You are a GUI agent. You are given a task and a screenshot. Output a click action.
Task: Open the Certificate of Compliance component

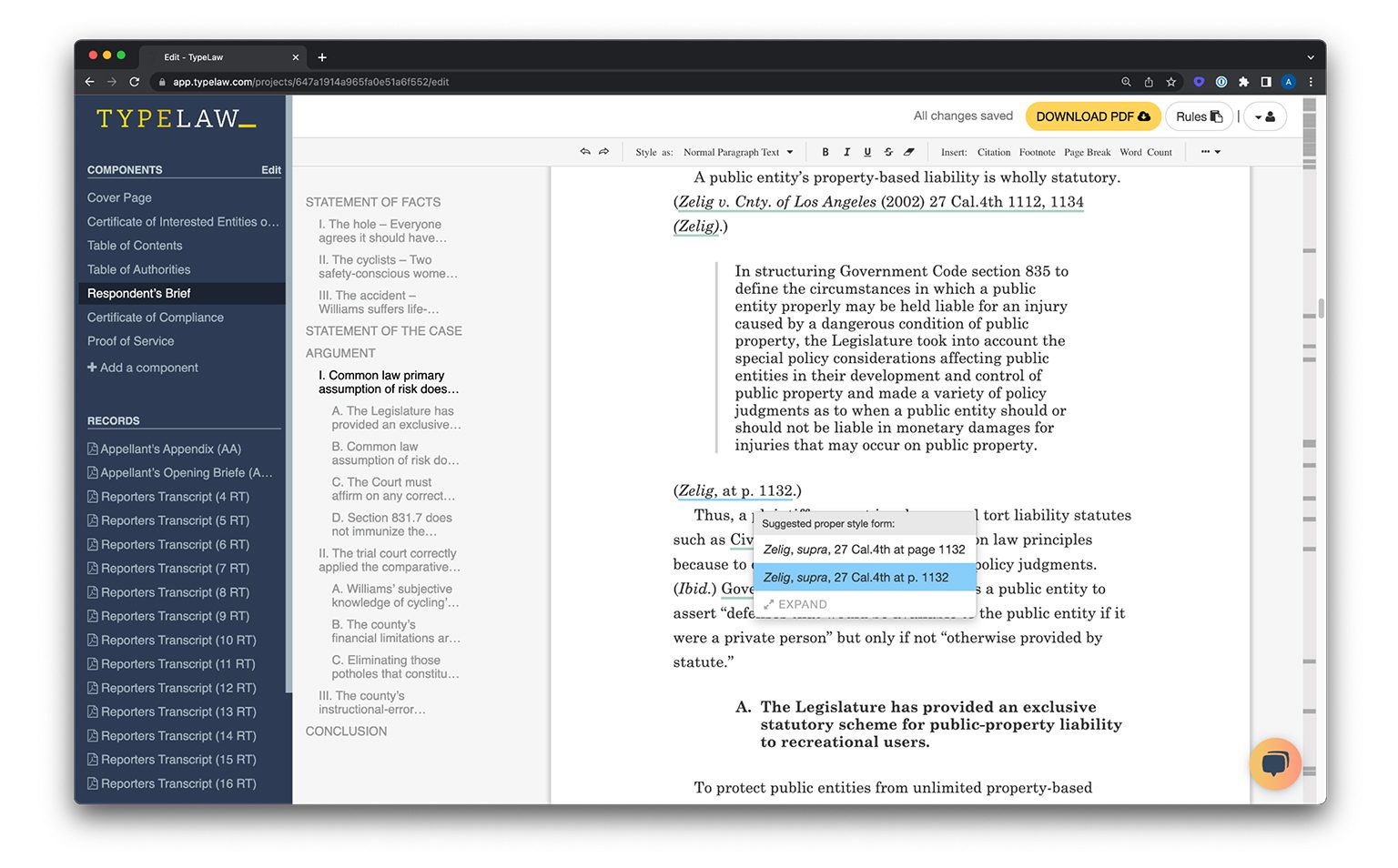click(x=156, y=318)
